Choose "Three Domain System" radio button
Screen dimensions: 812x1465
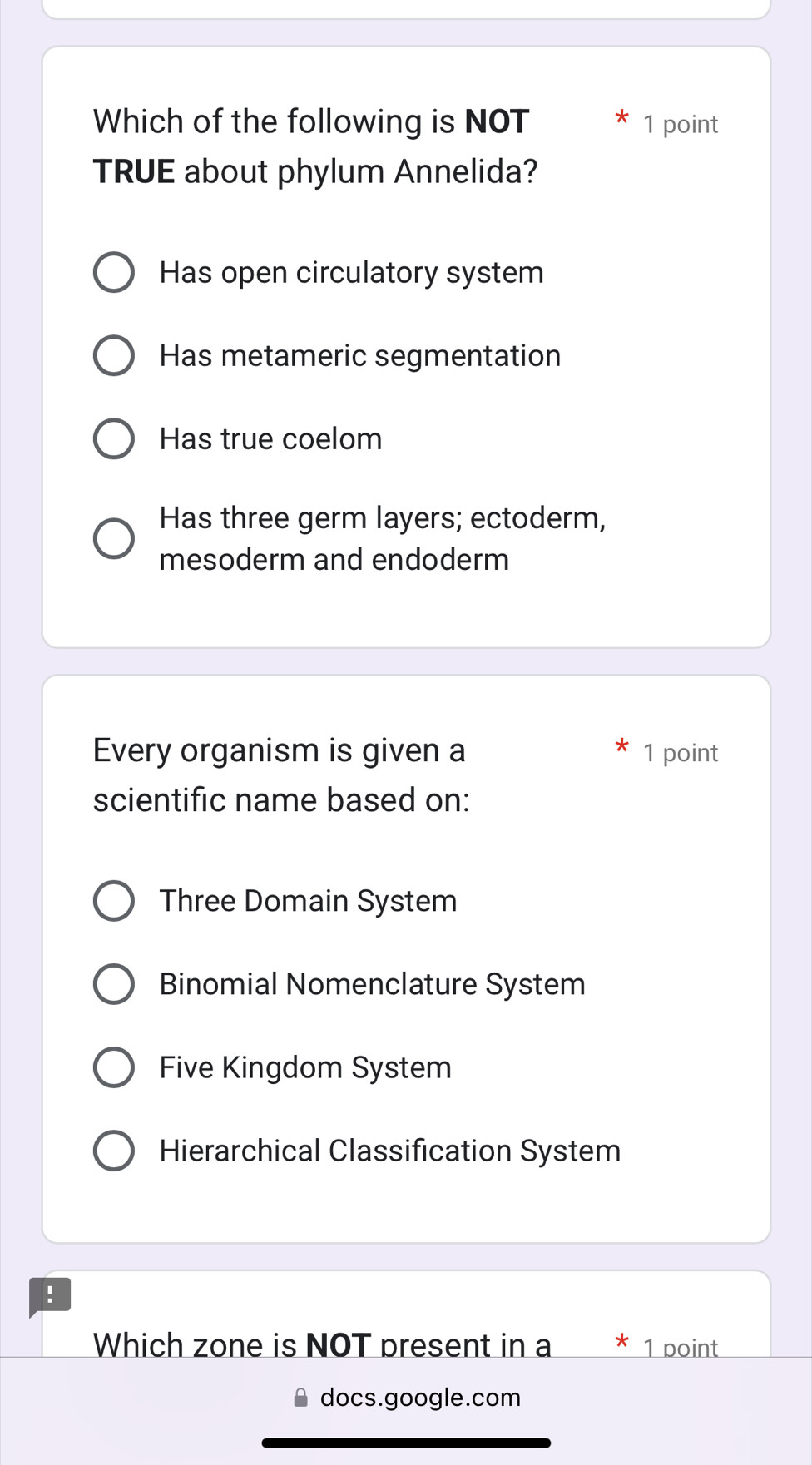[114, 901]
